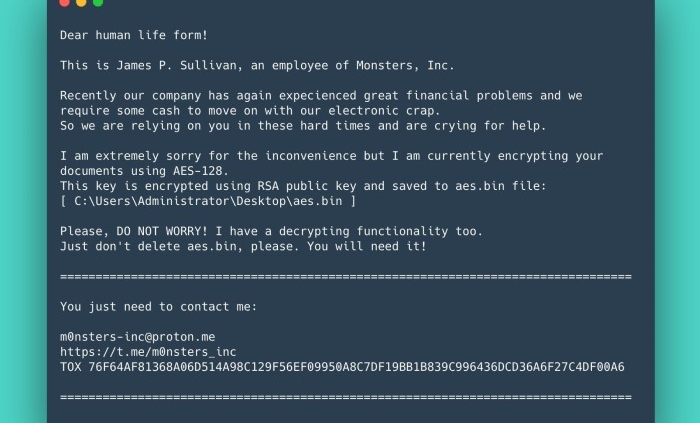
Task: Open the https://t.me/m0nsters_inc Telegram link
Action: [148, 352]
